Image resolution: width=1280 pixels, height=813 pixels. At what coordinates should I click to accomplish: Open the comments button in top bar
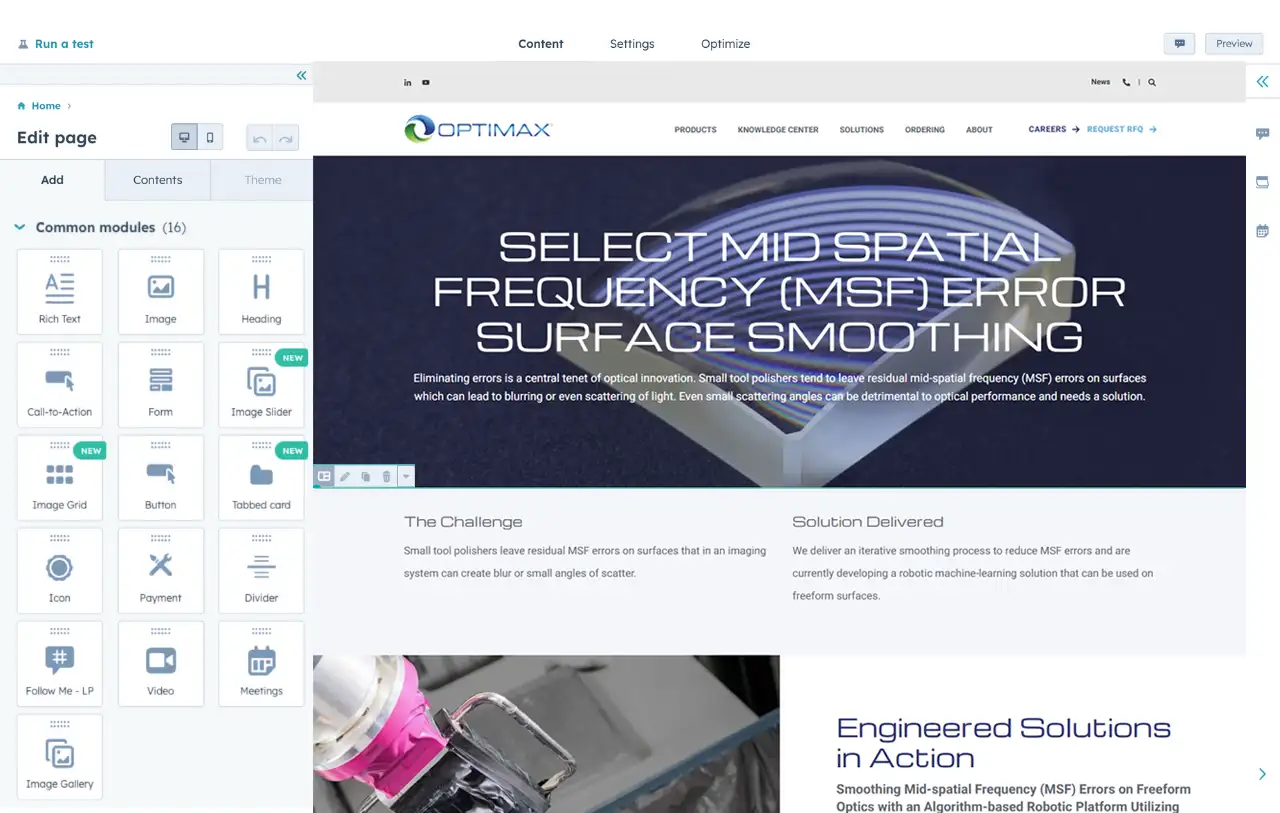click(x=1179, y=44)
